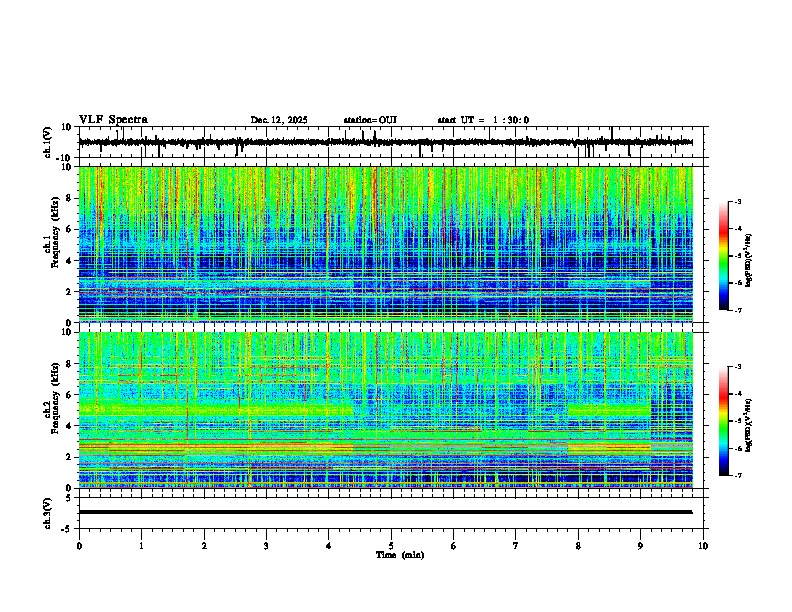Click the "Time (min)" axis title
Viewport: 792px width, 612px height.
pos(400,555)
